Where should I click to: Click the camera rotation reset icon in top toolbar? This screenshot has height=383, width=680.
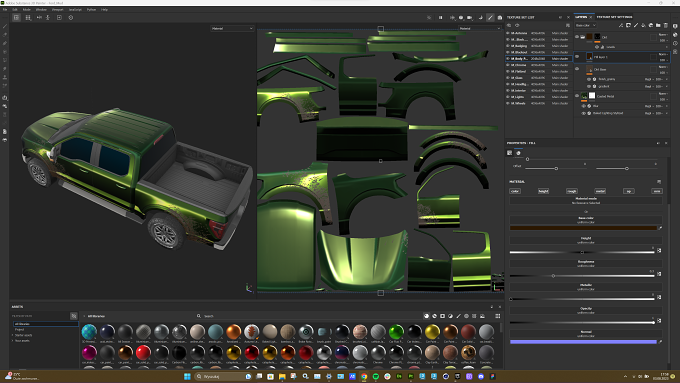[x=71, y=18]
